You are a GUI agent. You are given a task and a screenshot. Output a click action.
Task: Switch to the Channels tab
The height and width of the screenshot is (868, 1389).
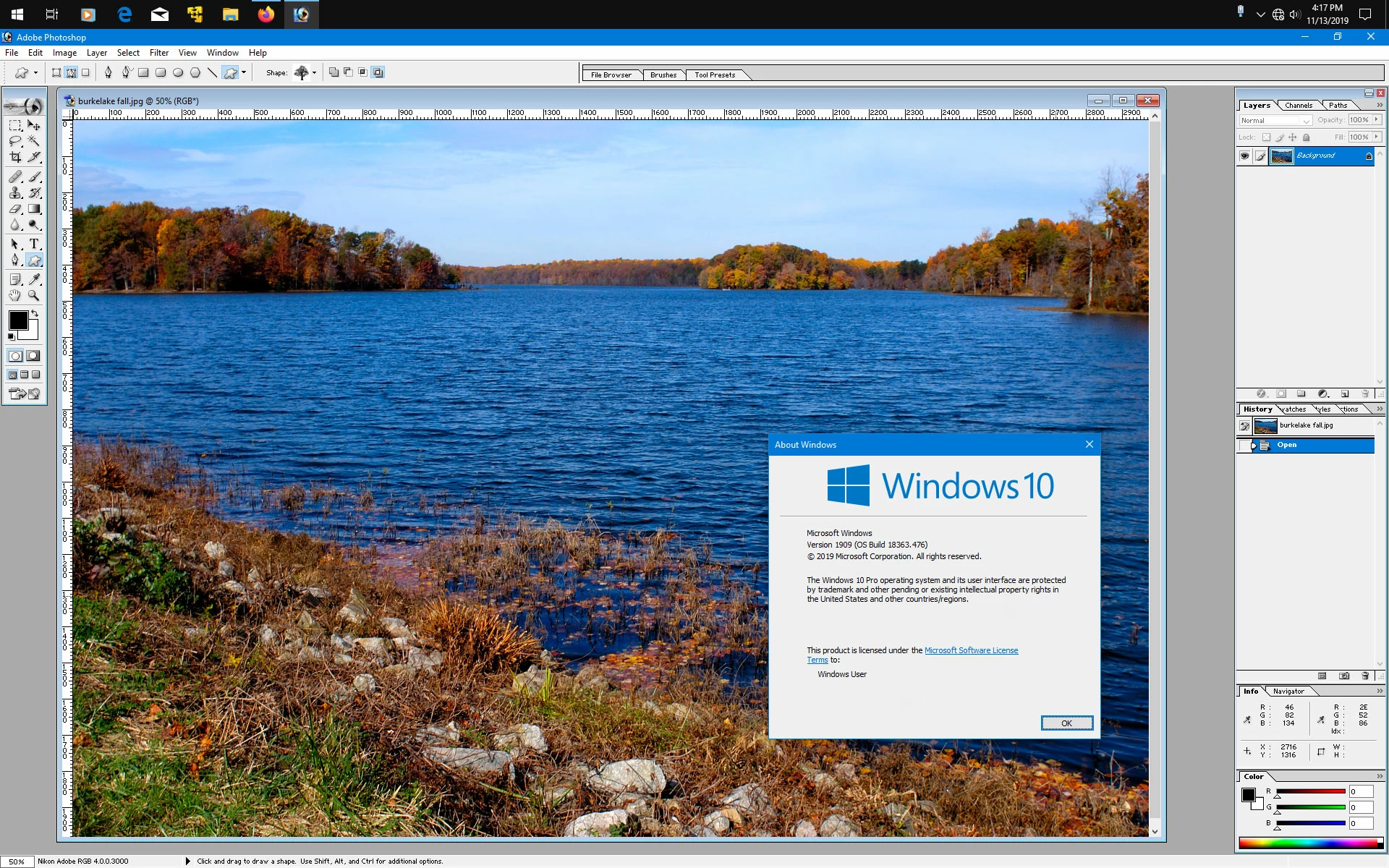click(1298, 106)
